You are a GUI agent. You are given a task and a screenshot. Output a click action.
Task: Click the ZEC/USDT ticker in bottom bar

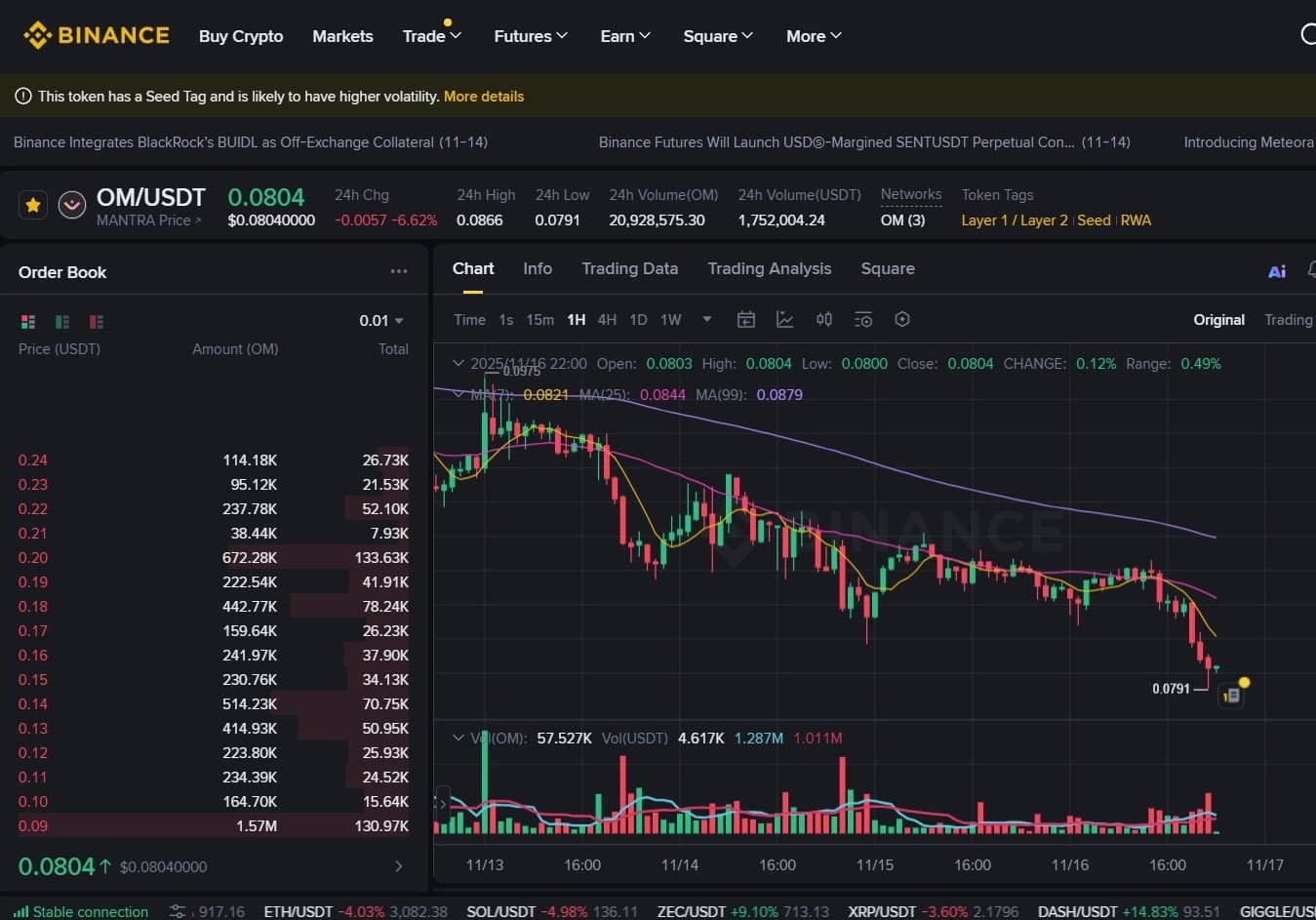742,911
